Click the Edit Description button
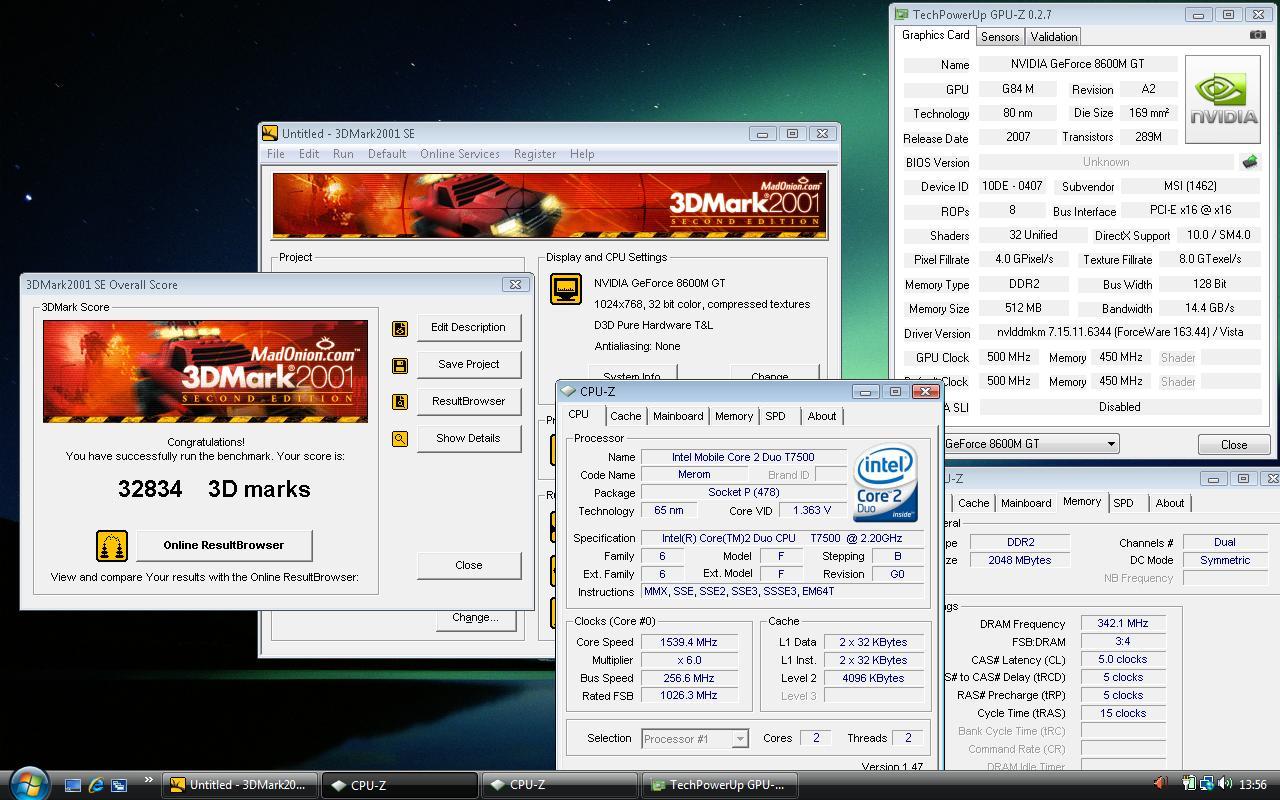This screenshot has height=800, width=1280. click(468, 328)
